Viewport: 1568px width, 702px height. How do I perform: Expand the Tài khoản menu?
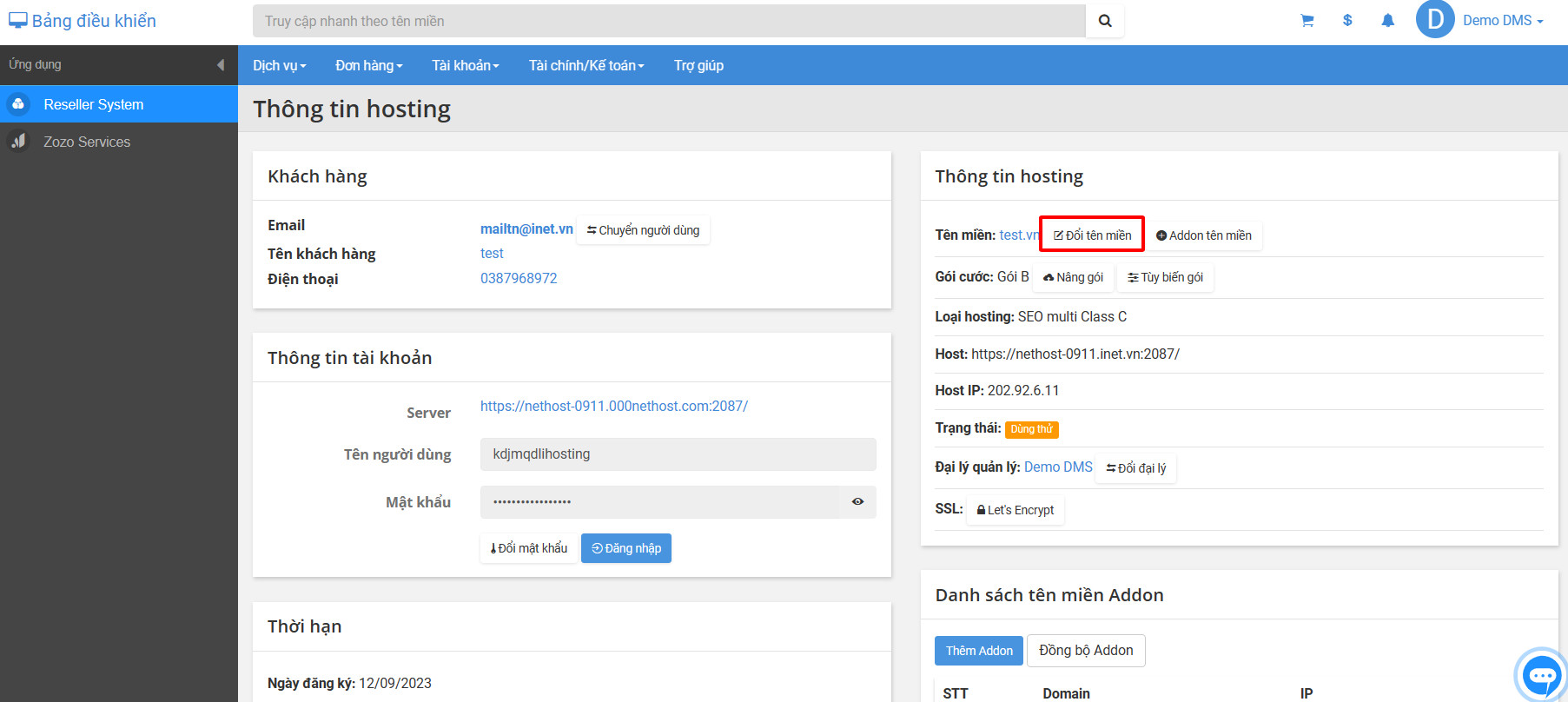(x=466, y=65)
